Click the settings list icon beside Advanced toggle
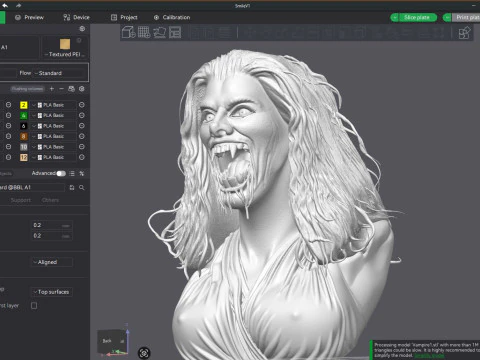 [72, 173]
